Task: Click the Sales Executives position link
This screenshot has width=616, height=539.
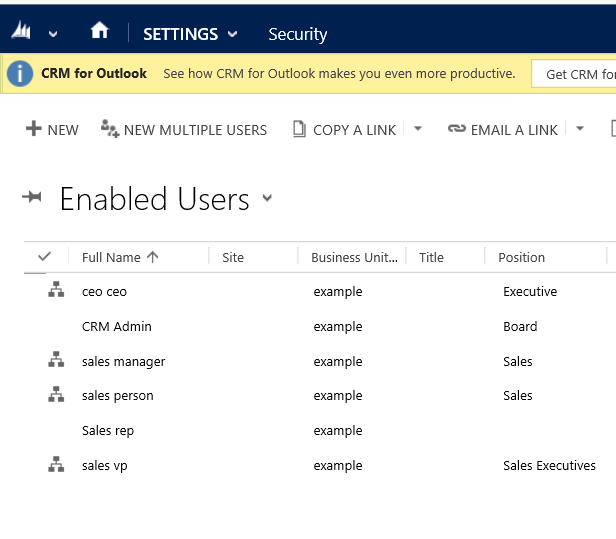Action: click(549, 466)
